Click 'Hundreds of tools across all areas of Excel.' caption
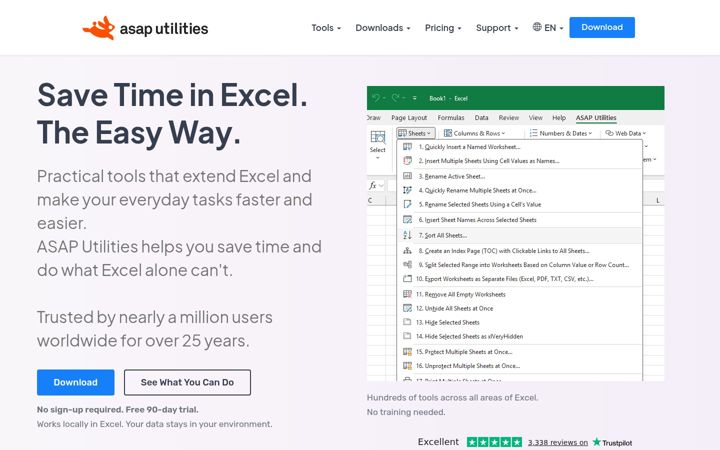 (452, 398)
